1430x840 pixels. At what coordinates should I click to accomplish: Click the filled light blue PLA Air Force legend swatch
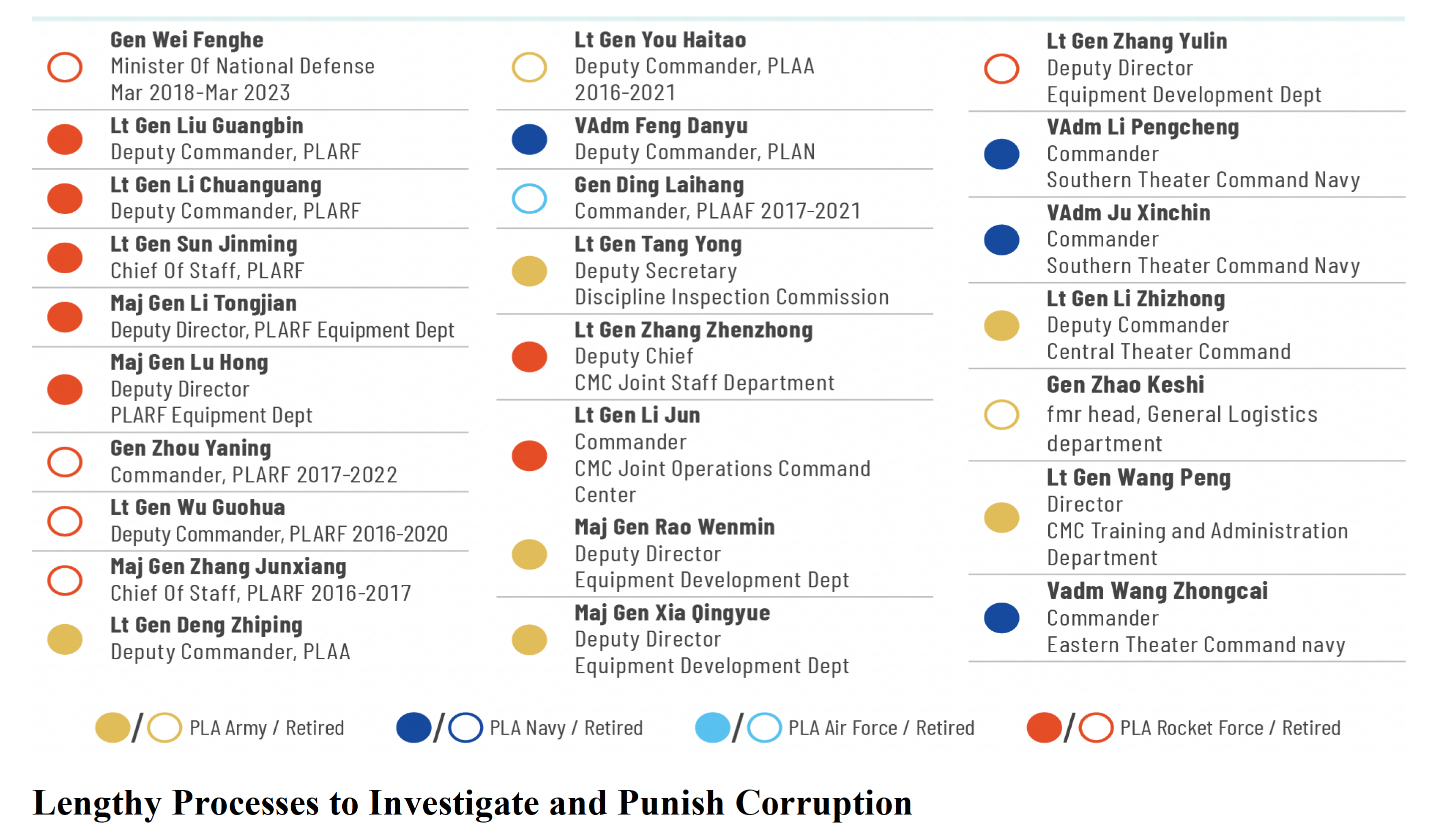pyautogui.click(x=712, y=727)
